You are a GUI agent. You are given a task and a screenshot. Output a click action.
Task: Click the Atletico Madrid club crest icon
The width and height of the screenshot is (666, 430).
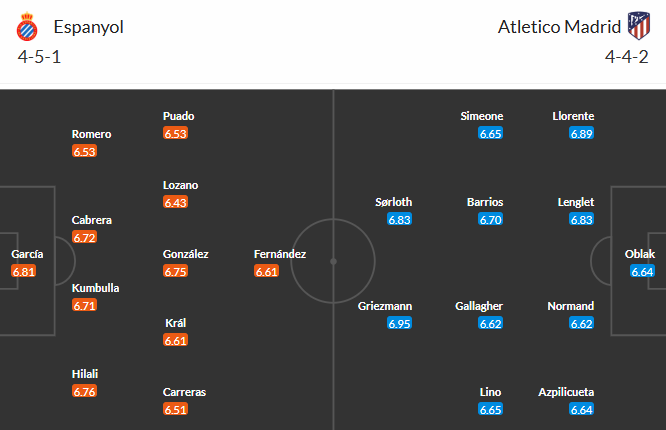(639, 26)
